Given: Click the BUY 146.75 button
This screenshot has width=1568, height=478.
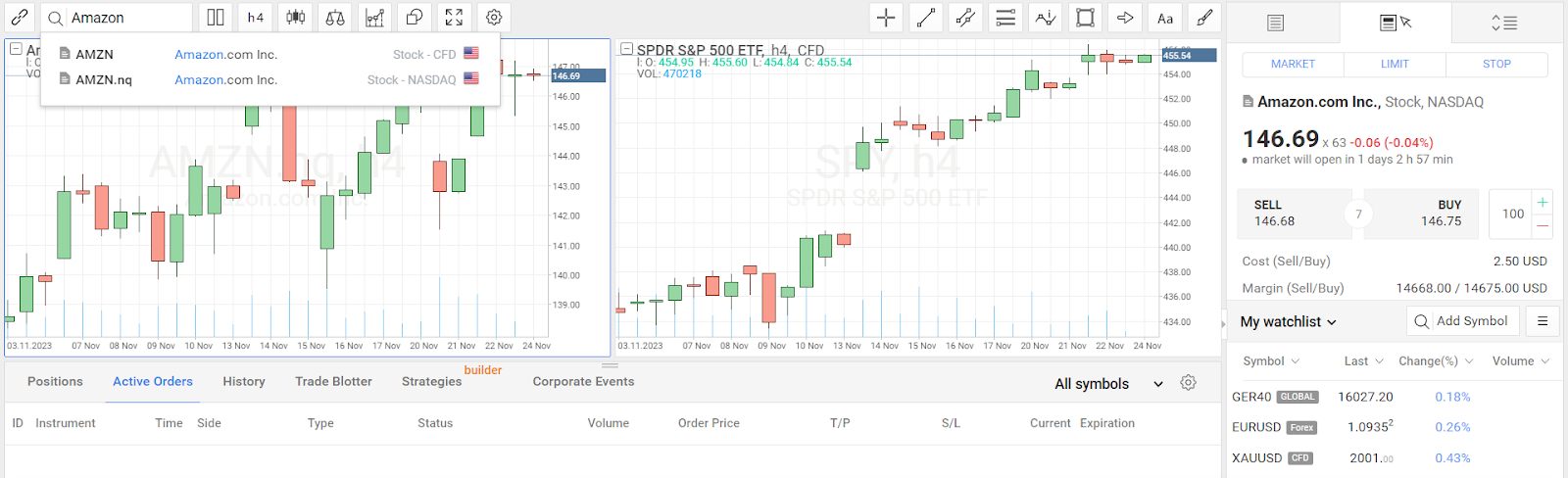Looking at the screenshot, I should click(x=1421, y=214).
